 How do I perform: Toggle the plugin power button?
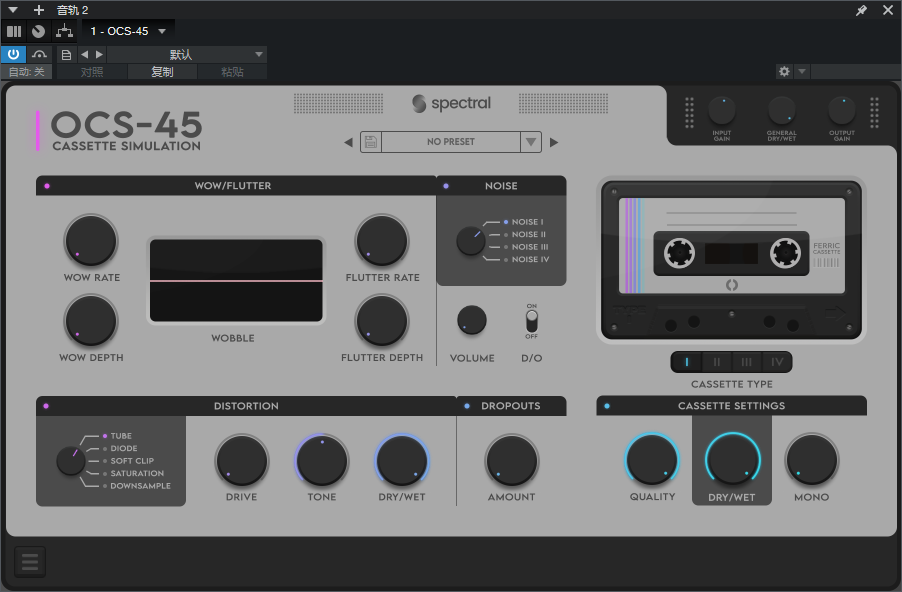tap(13, 54)
